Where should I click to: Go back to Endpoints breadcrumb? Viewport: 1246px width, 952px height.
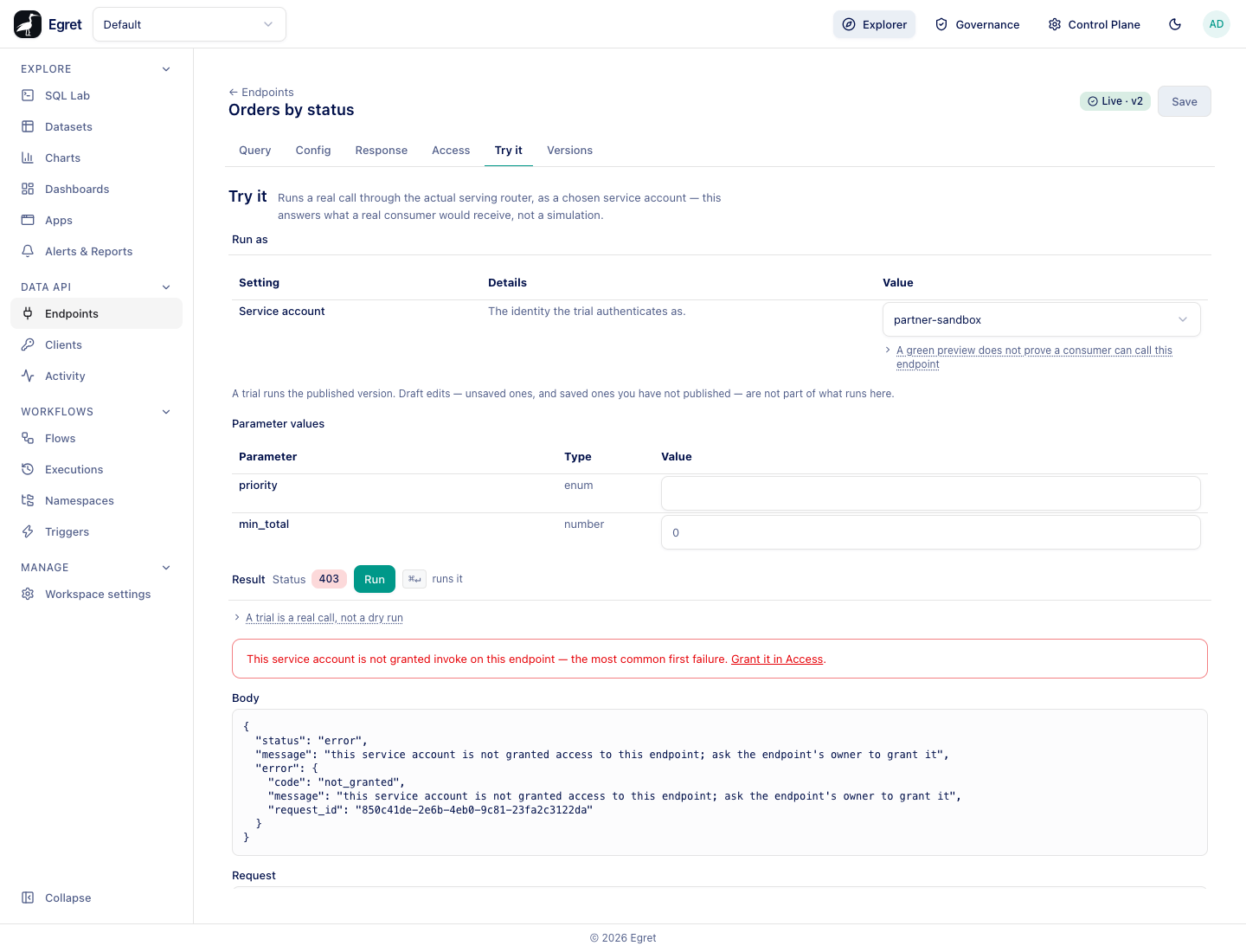tap(261, 92)
